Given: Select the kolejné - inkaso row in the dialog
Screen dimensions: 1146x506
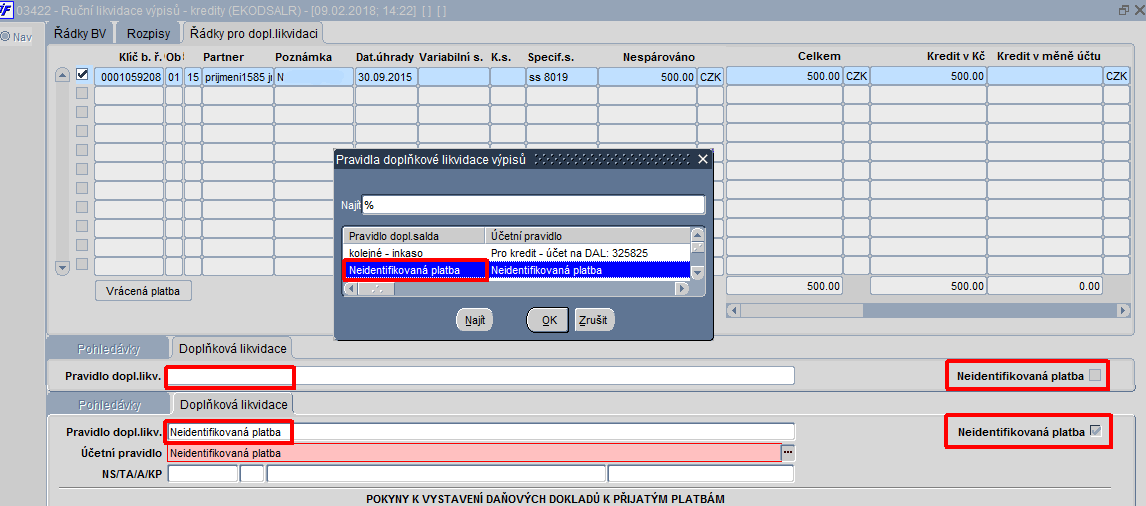Looking at the screenshot, I should tap(516, 252).
